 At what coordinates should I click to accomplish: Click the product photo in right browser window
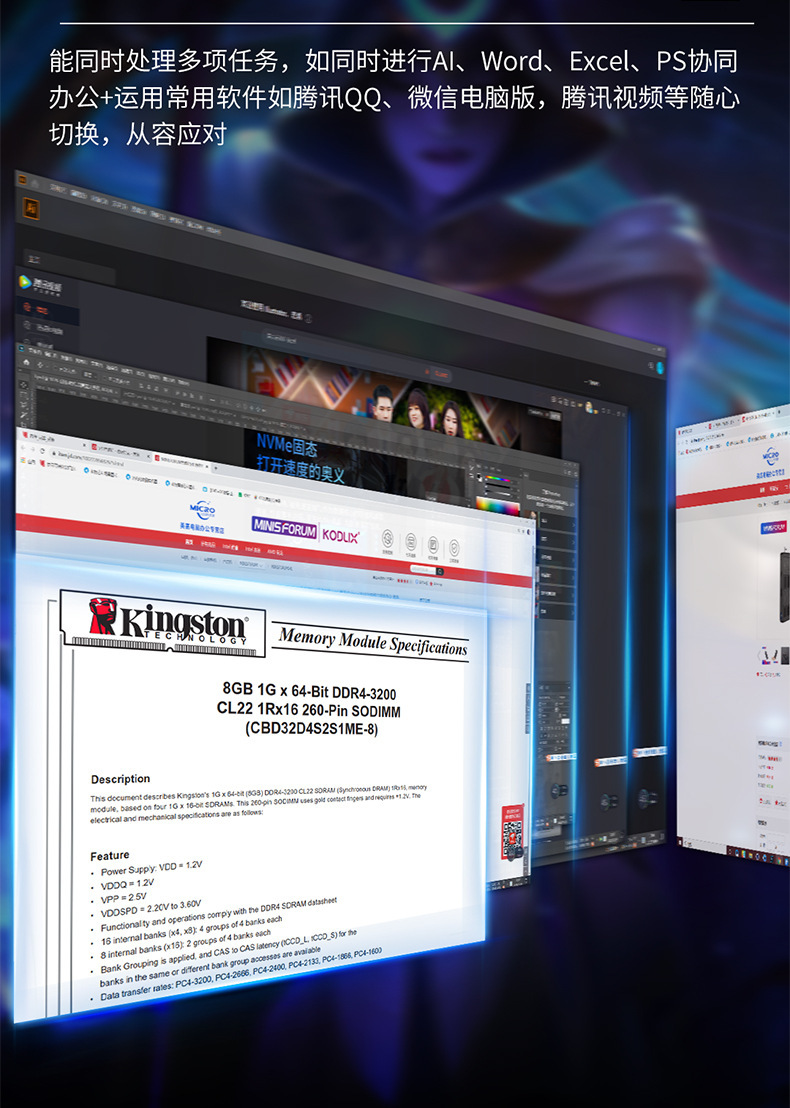coord(784,586)
